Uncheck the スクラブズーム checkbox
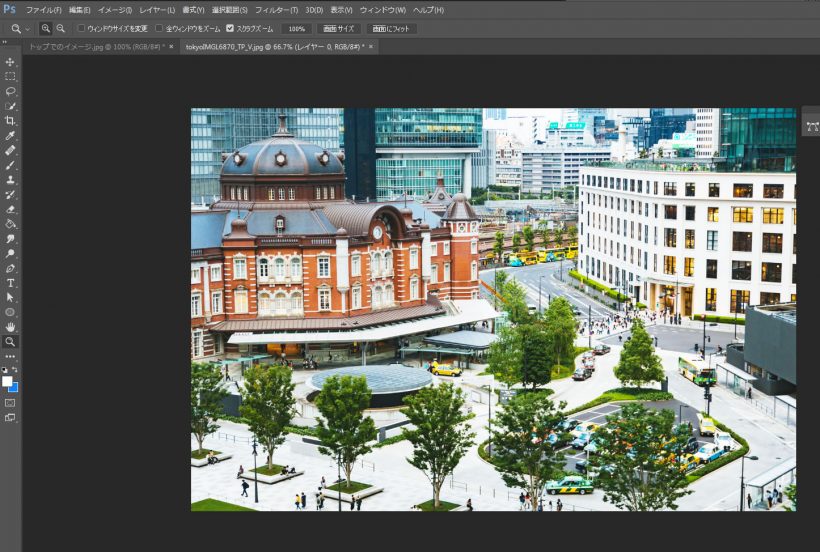The width and height of the screenshot is (820, 552). [230, 29]
